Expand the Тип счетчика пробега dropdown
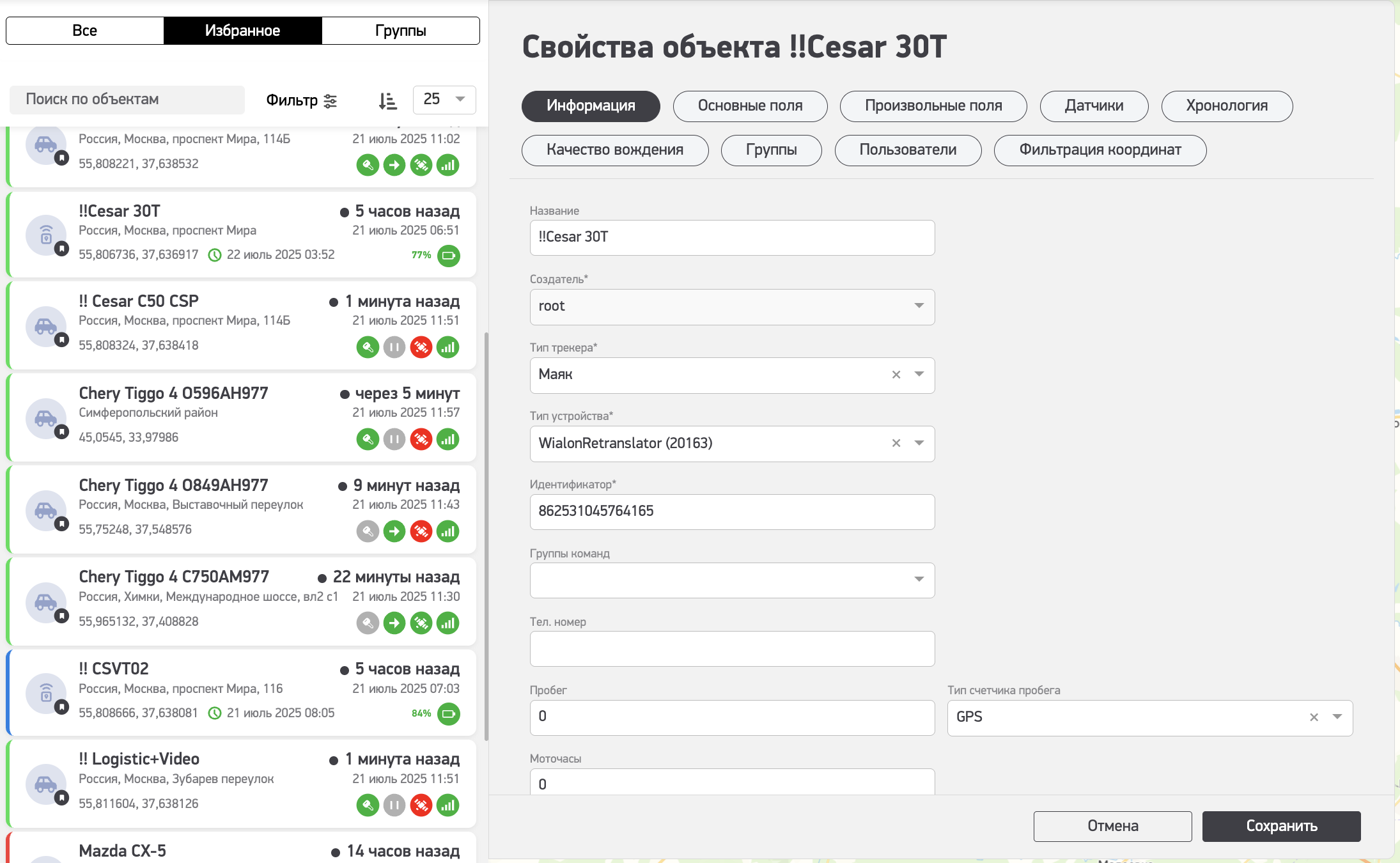The width and height of the screenshot is (1400, 863). [x=1337, y=717]
